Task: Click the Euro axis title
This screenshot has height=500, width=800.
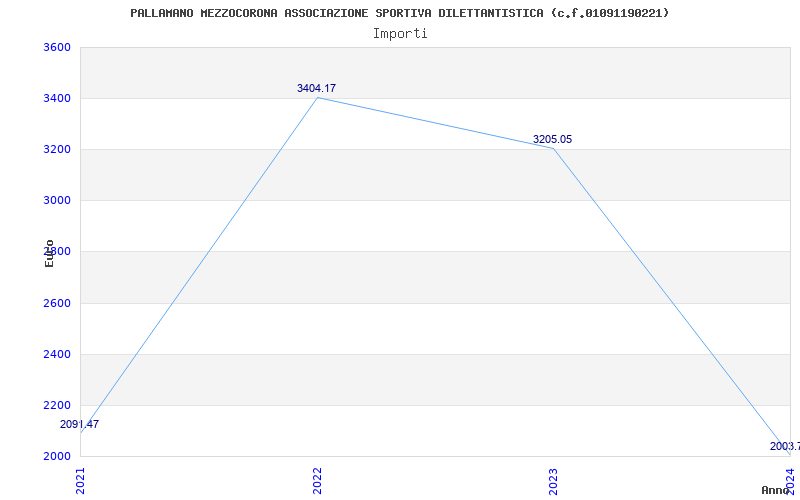Action: click(x=49, y=253)
